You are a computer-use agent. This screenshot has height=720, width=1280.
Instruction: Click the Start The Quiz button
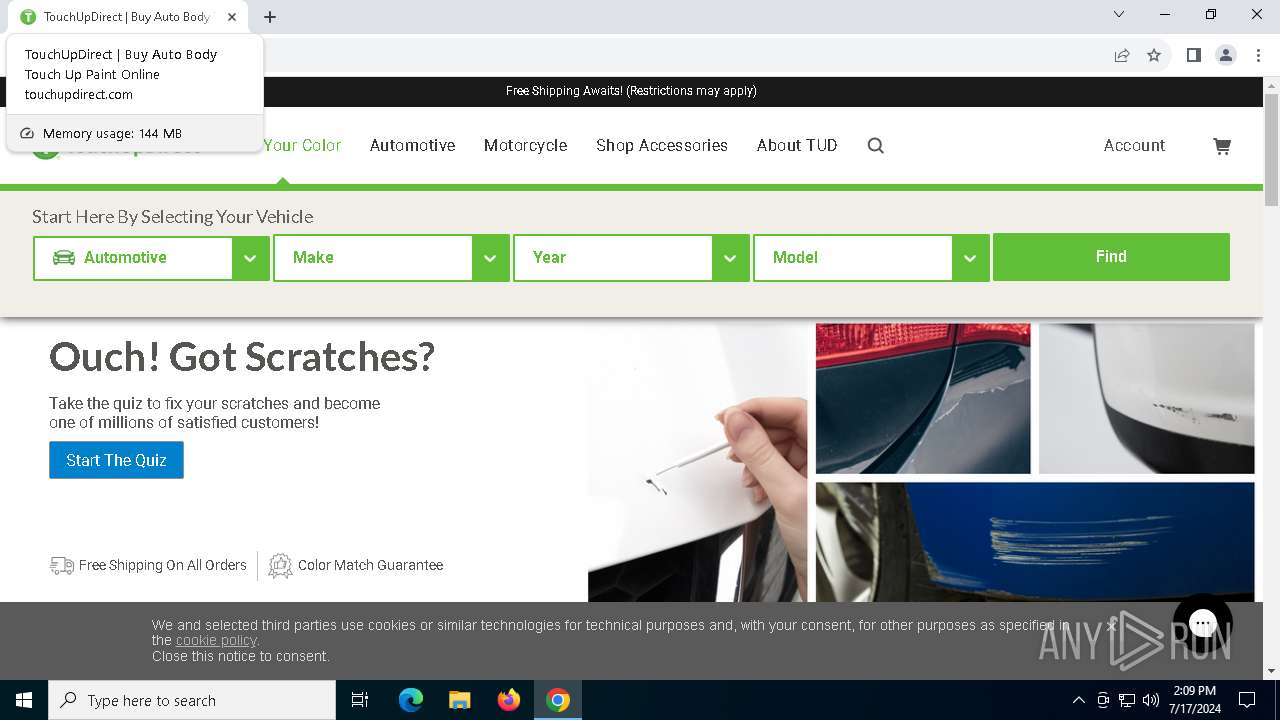tap(116, 460)
